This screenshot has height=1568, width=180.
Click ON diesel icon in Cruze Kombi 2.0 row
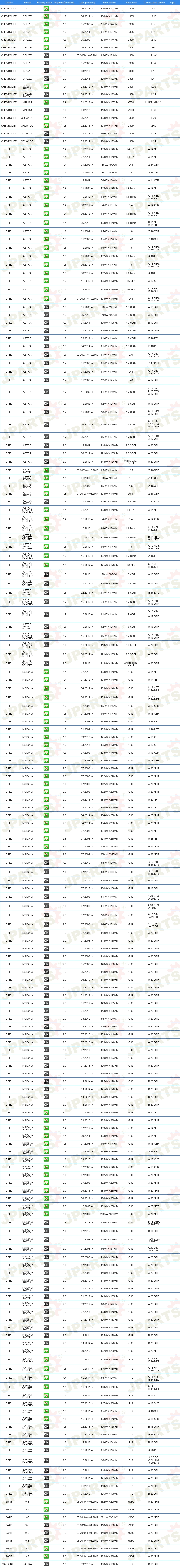click(x=46, y=94)
